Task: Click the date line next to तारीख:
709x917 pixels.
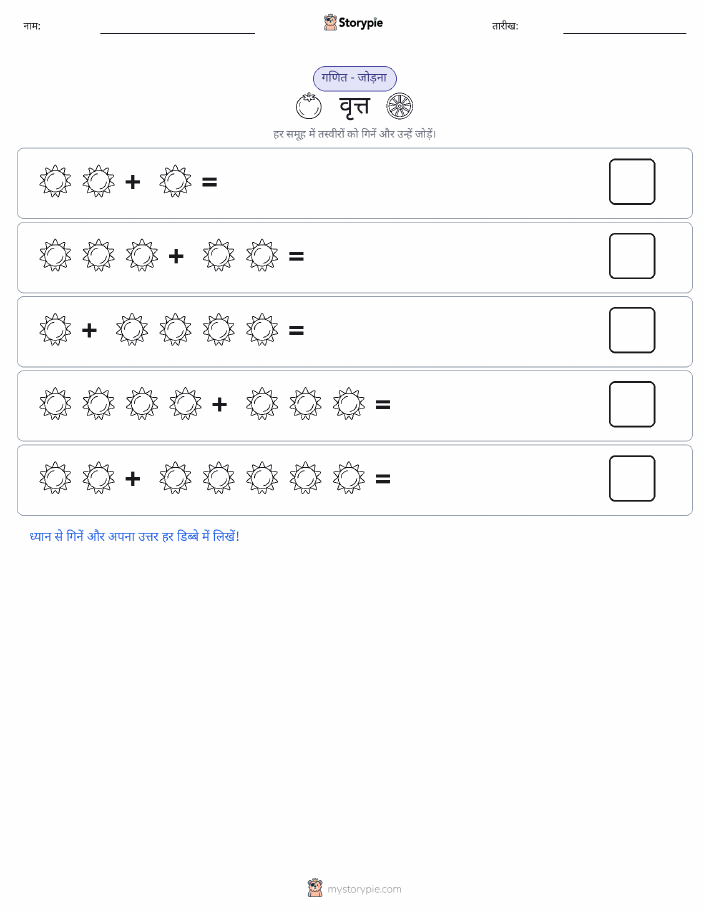Action: click(624, 33)
